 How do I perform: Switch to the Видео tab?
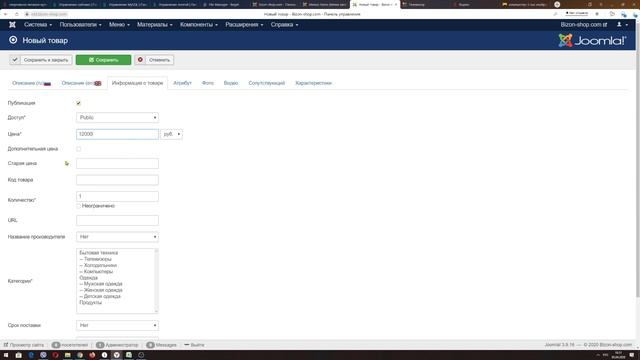pos(231,83)
